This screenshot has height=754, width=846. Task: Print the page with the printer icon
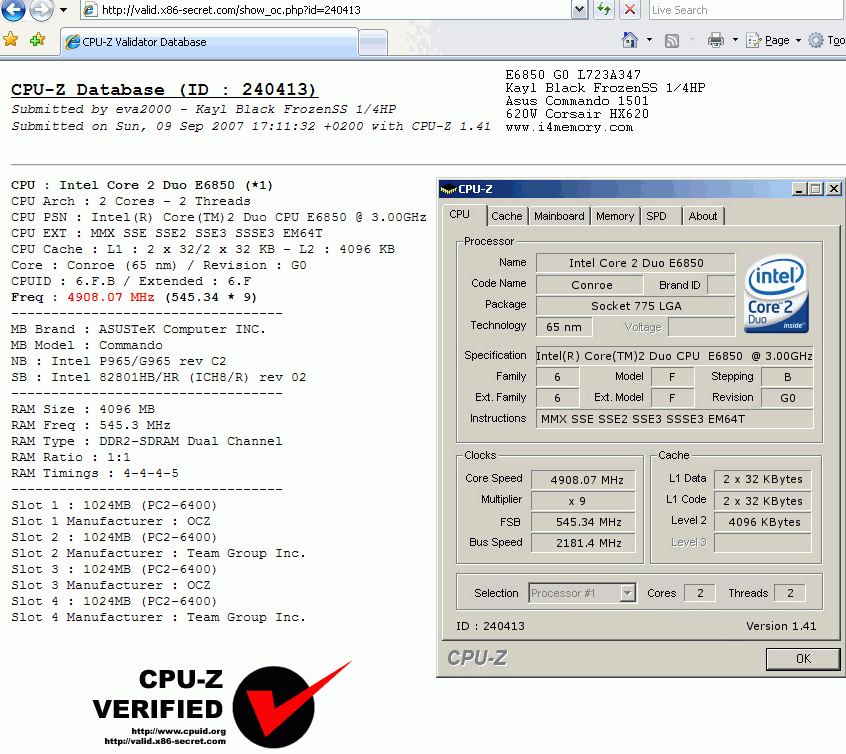tap(716, 40)
